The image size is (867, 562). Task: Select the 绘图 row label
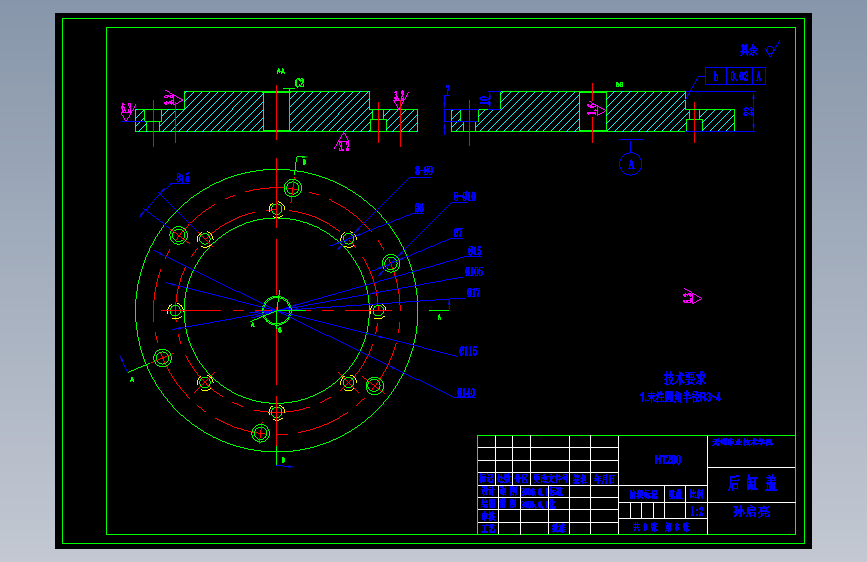(488, 503)
